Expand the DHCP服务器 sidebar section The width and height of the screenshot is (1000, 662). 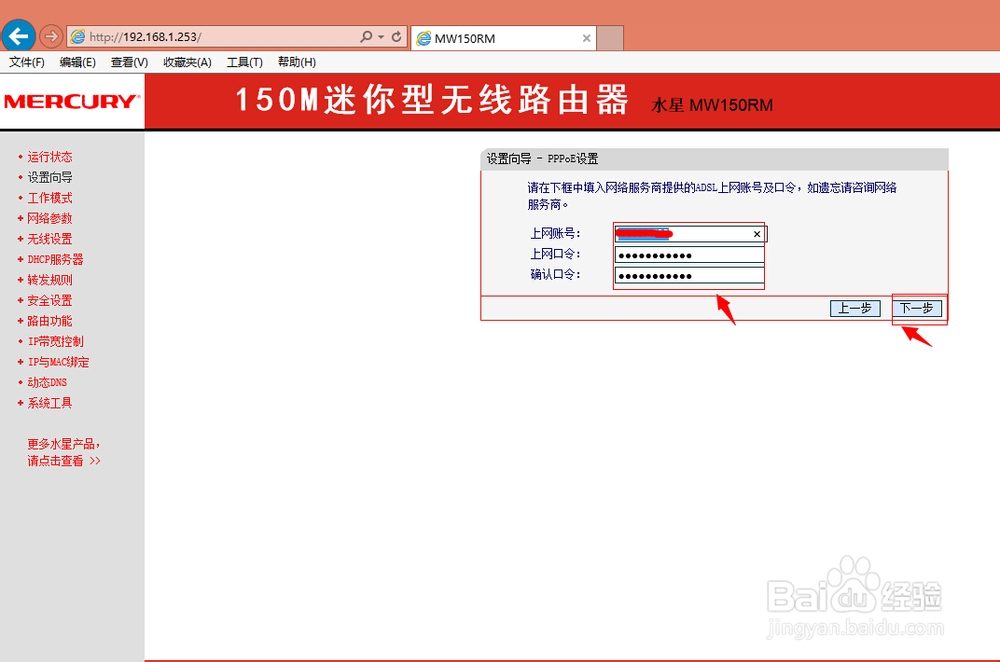pyautogui.click(x=55, y=260)
